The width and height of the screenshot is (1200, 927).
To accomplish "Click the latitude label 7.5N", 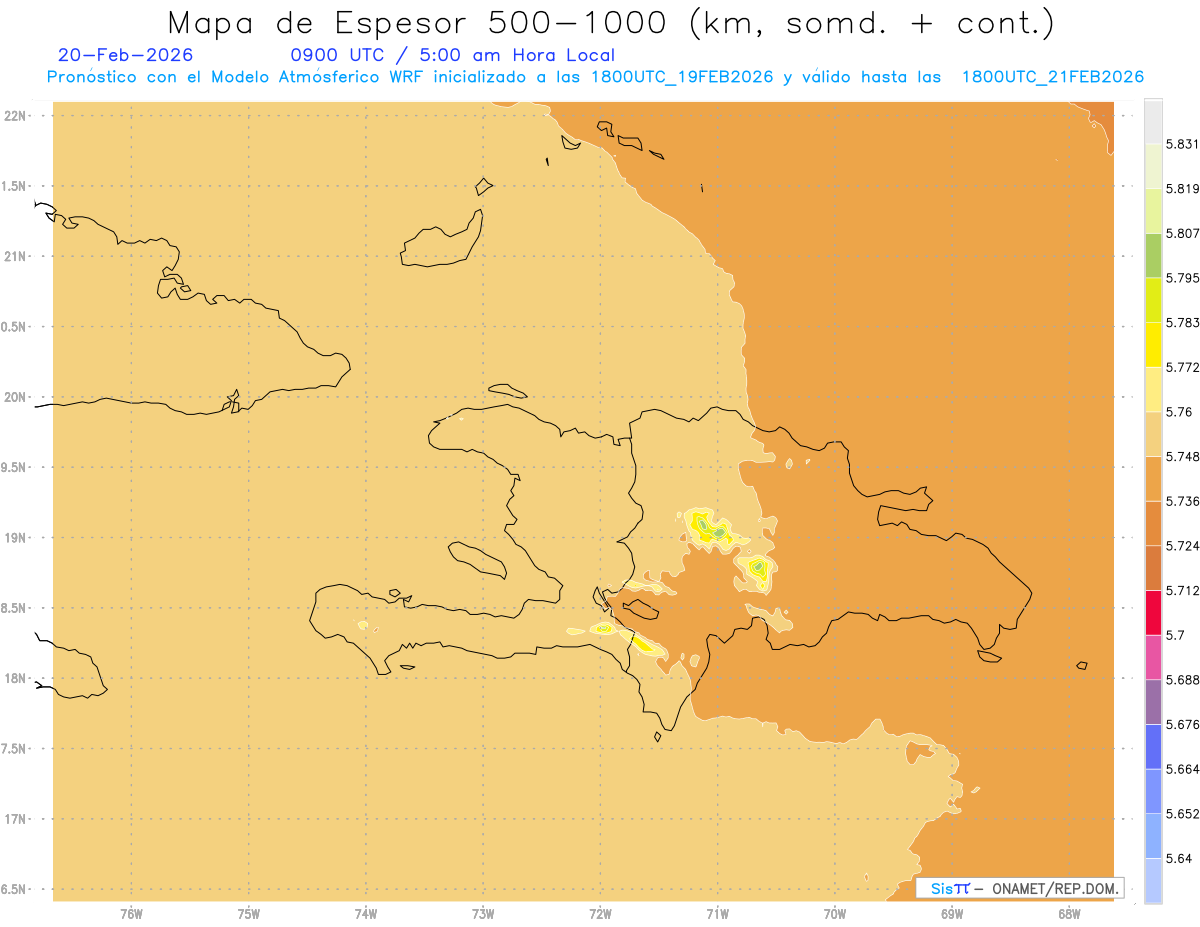I will click(x=14, y=749).
